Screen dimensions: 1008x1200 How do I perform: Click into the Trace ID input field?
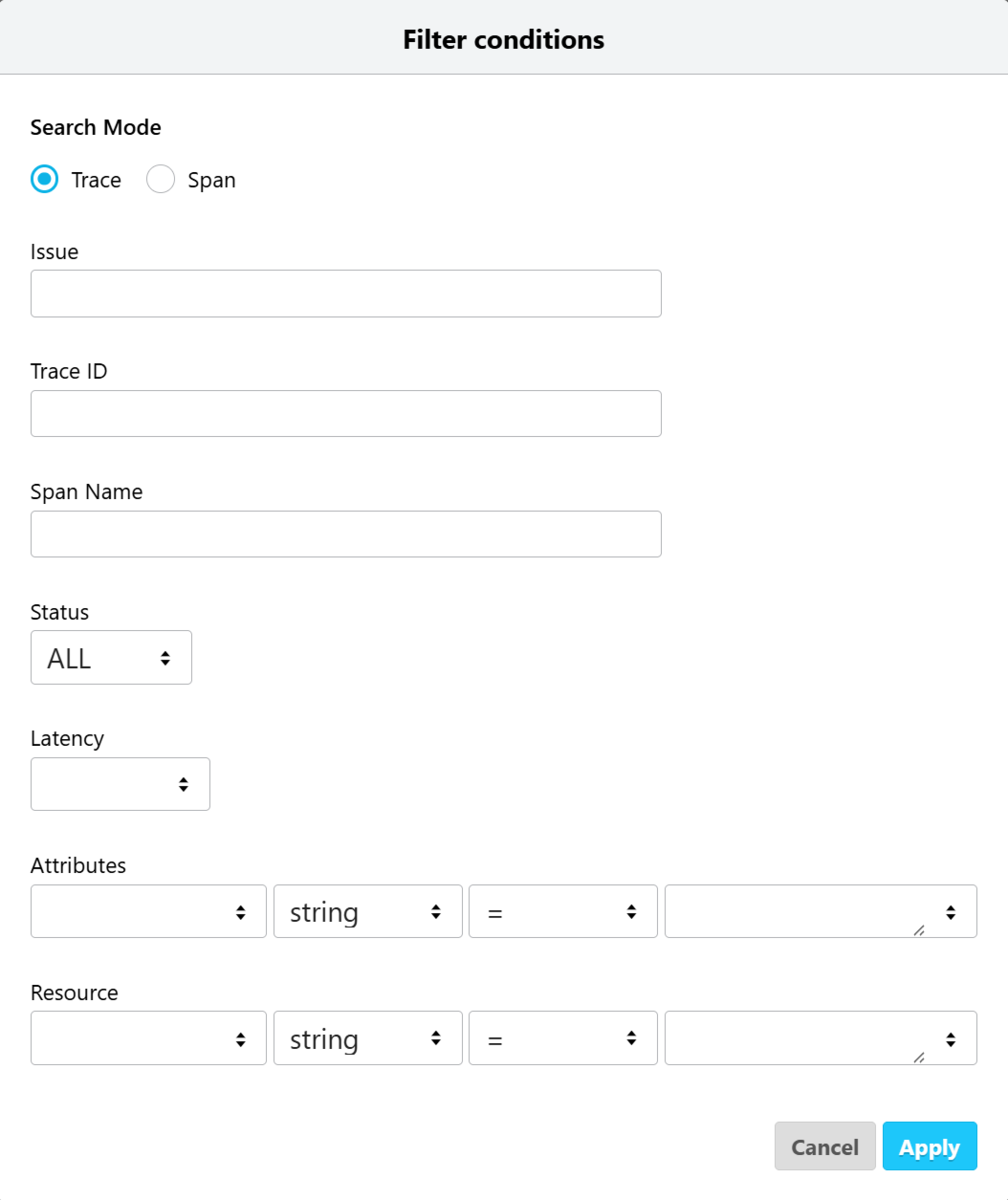pos(345,413)
